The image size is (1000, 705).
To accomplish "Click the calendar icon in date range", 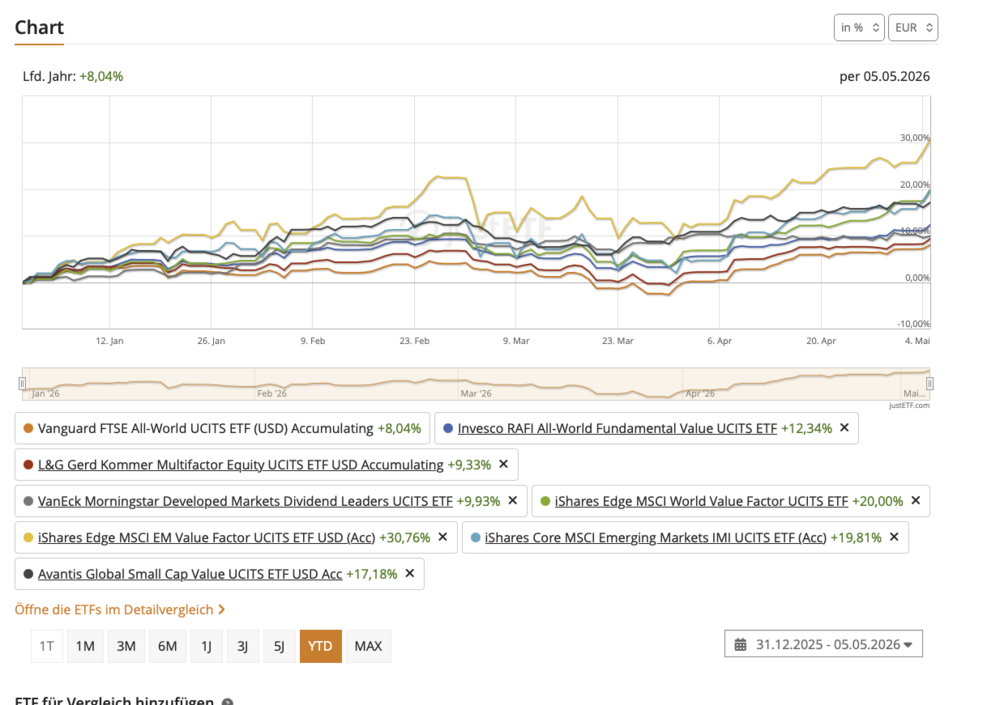I will tap(740, 644).
